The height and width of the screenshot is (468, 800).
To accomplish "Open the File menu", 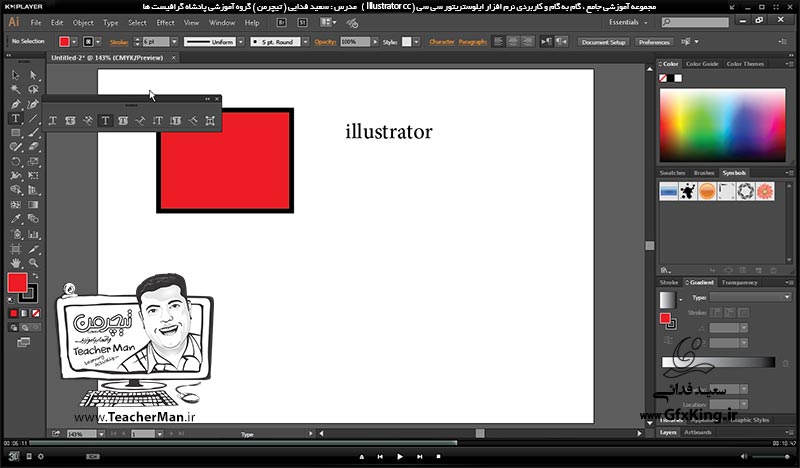I will [x=36, y=22].
